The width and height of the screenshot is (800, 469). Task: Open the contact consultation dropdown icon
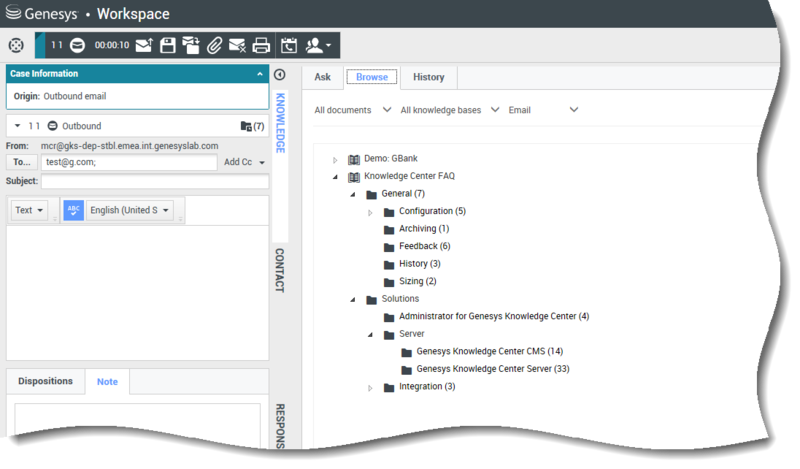click(x=318, y=45)
